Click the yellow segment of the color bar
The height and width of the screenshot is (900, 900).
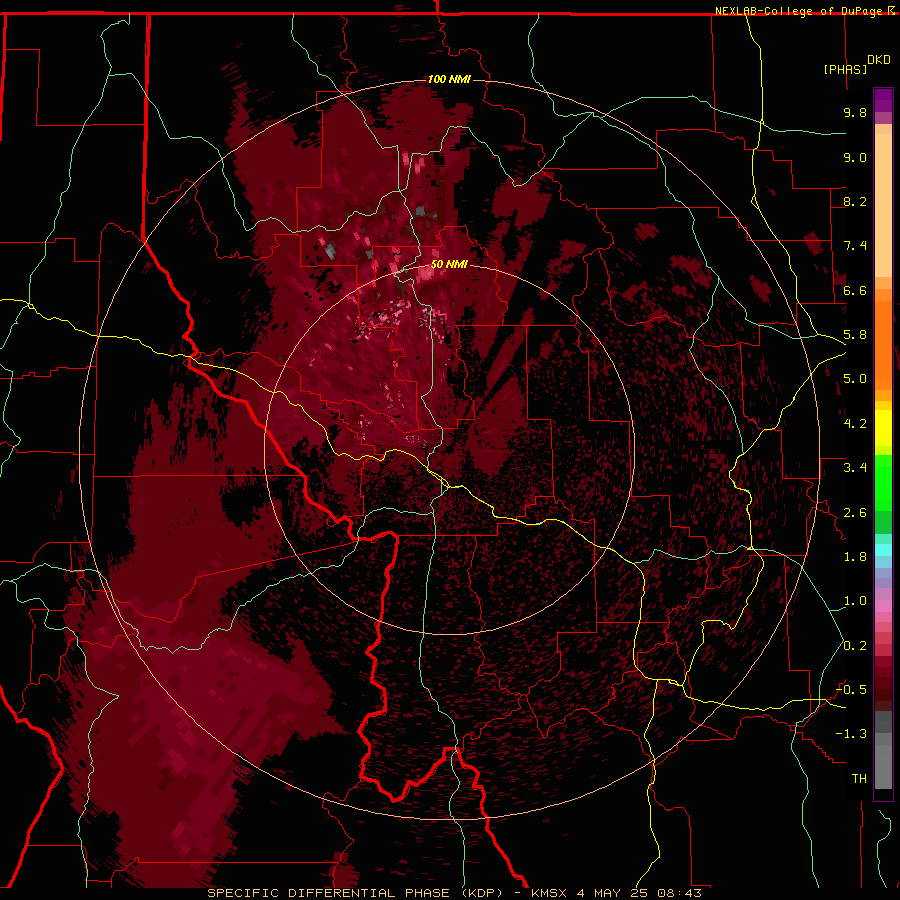(883, 428)
